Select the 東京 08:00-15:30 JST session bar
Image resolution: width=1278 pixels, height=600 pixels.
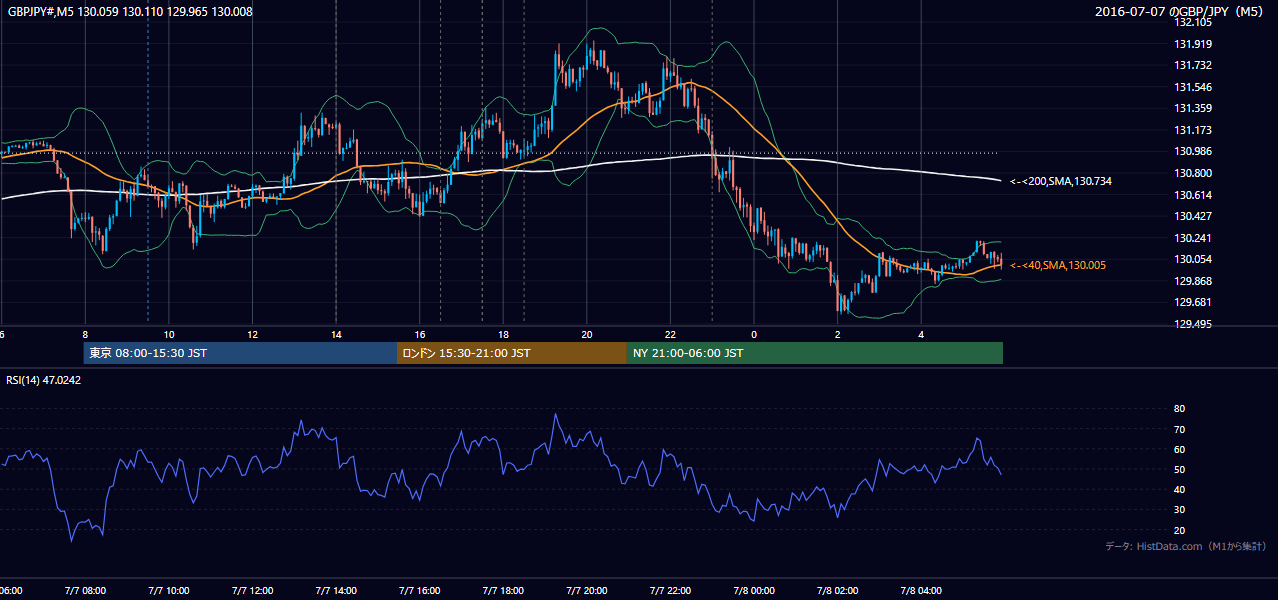(240, 353)
